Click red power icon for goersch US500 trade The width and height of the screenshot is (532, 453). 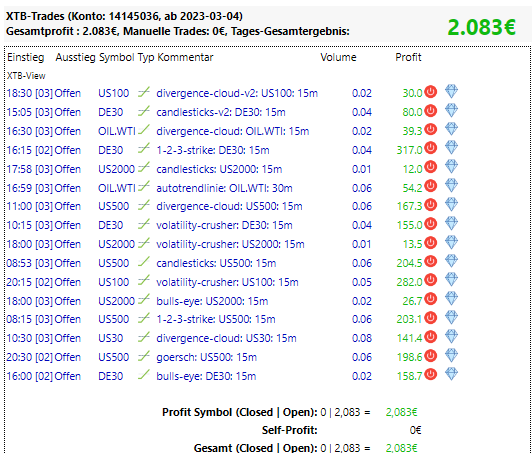pos(430,356)
